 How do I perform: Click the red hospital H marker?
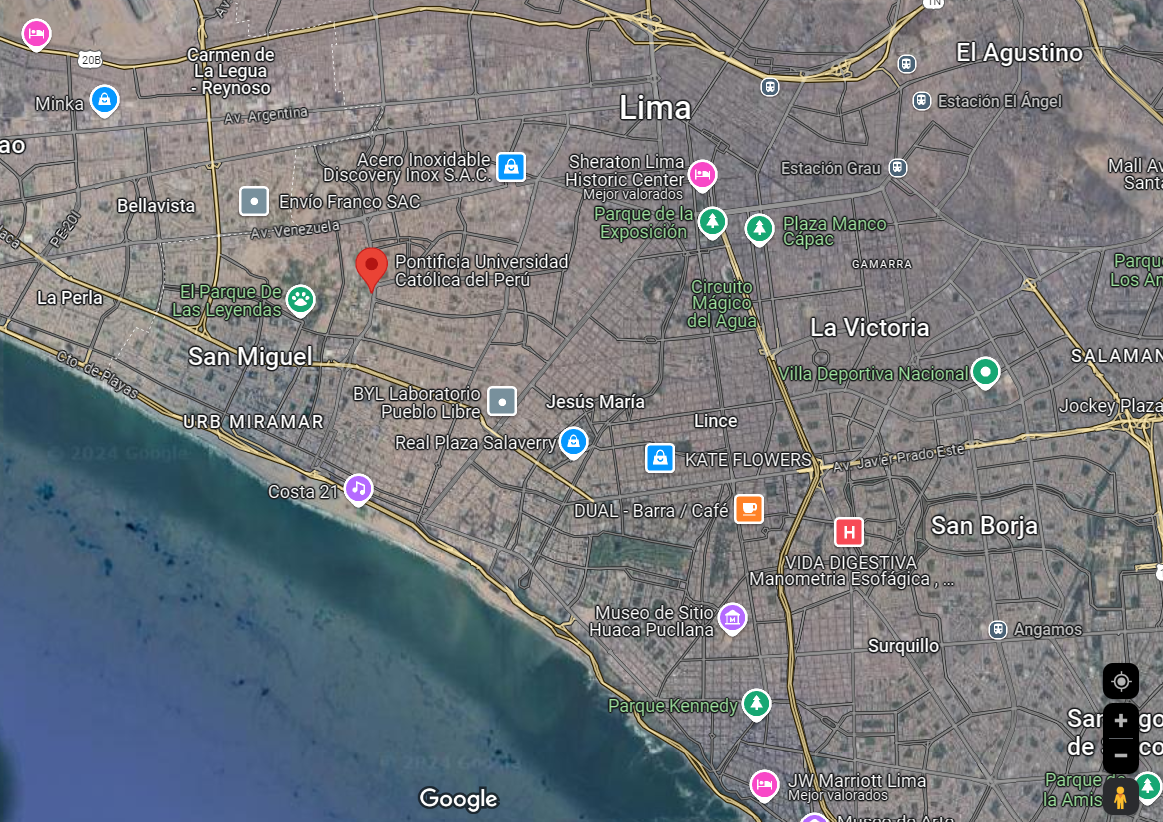point(849,531)
